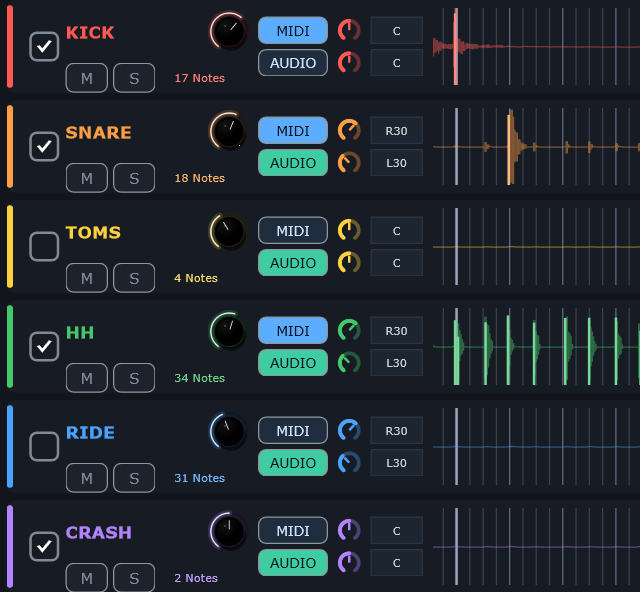Uncheck the HH track checkbox
Screen dimensions: 640x592
pos(44,346)
